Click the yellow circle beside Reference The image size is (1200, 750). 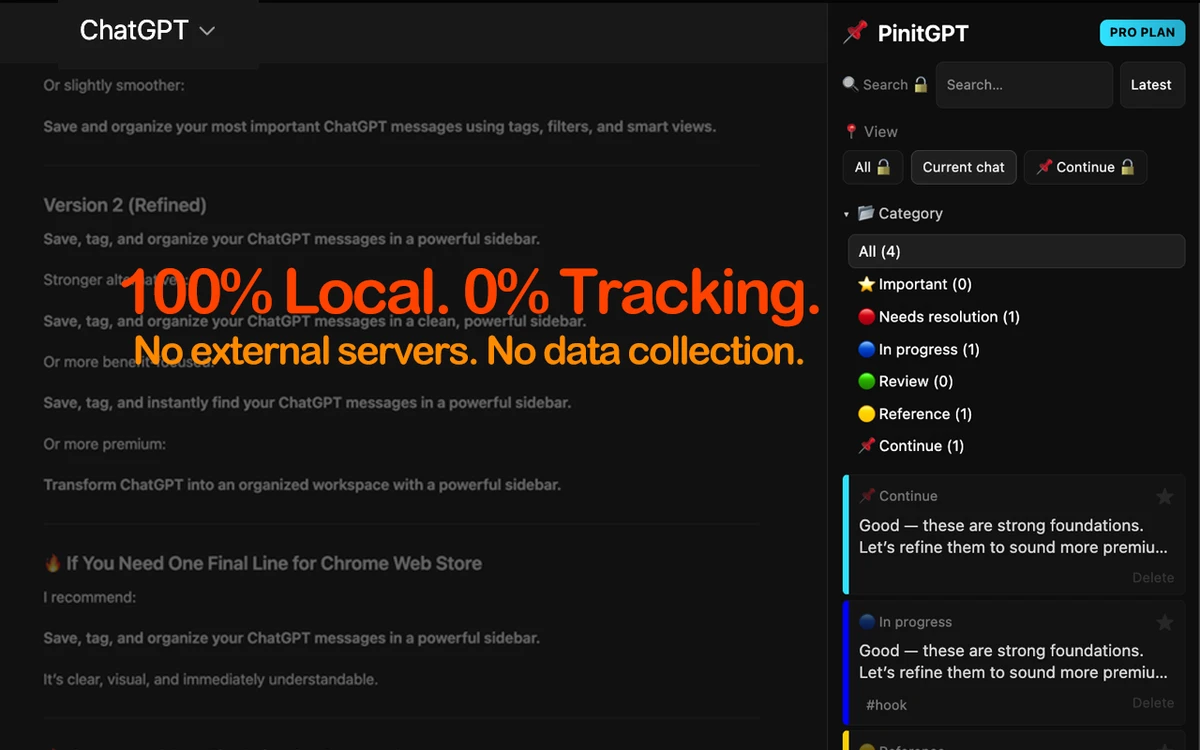(x=867, y=414)
